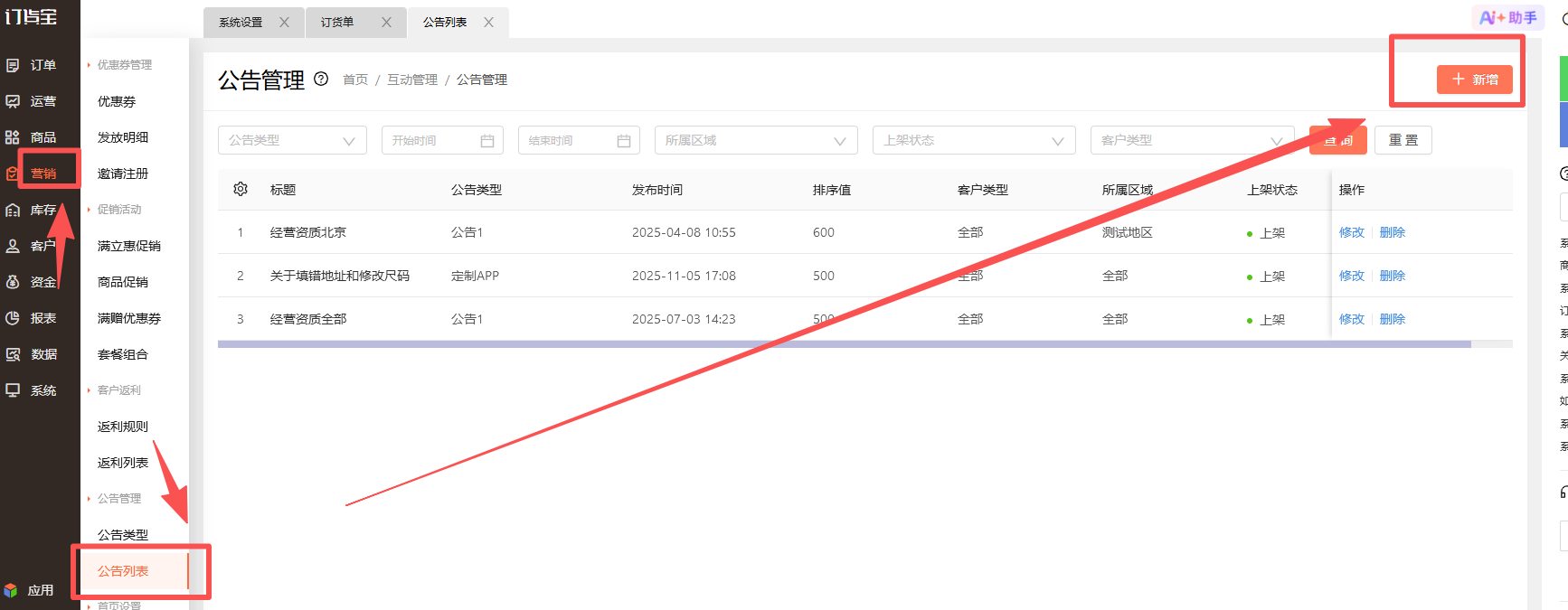
Task: Open the AI+助手 assistant
Action: click(x=1507, y=17)
